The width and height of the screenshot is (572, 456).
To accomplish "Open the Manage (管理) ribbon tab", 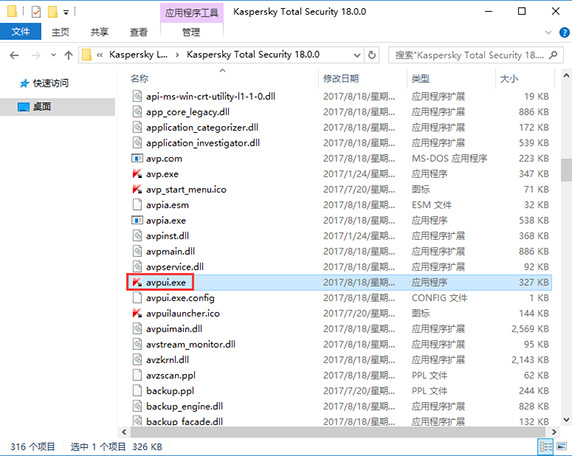I will coord(191,32).
